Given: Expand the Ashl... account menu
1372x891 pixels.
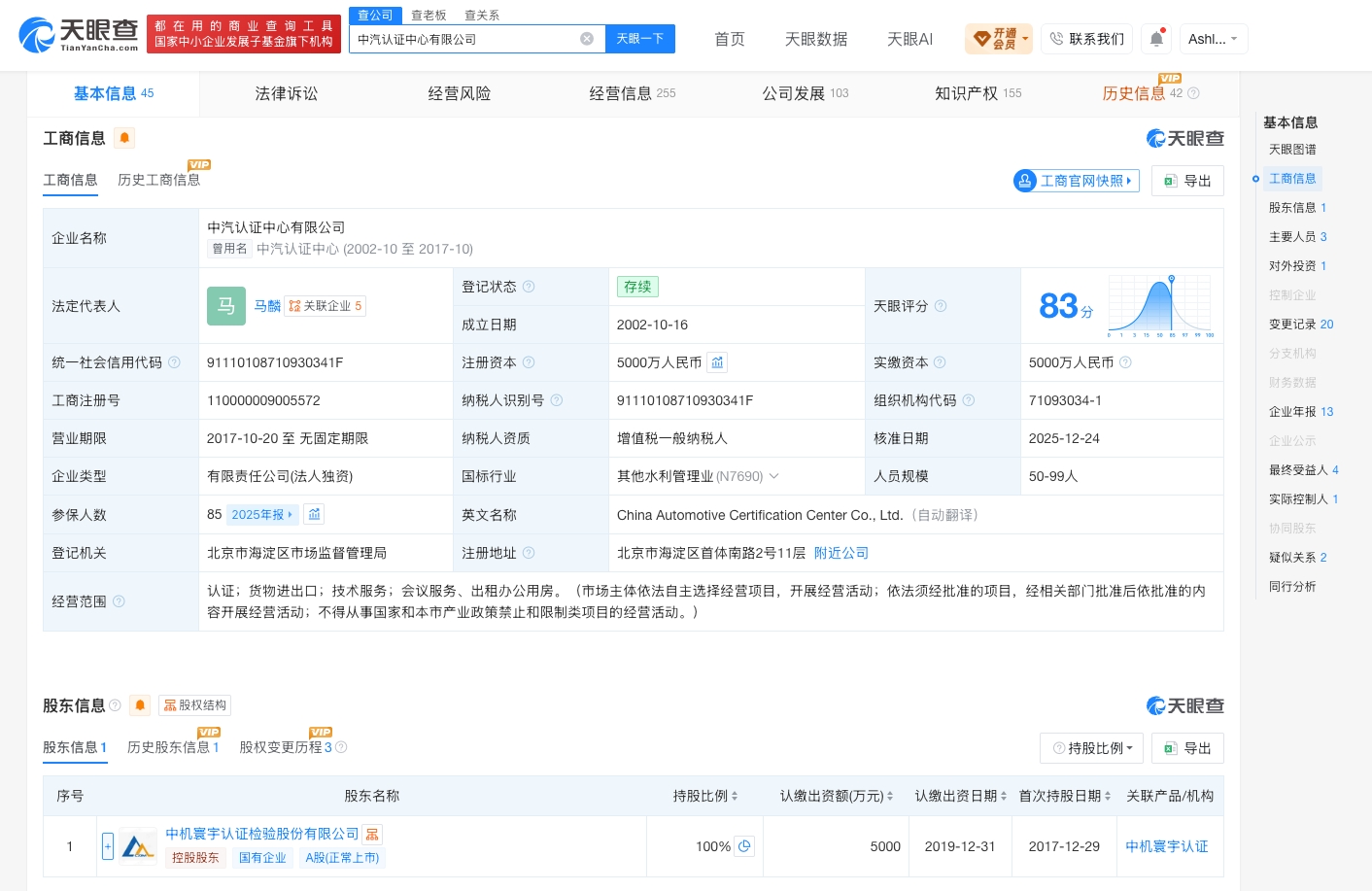Looking at the screenshot, I should [1214, 39].
